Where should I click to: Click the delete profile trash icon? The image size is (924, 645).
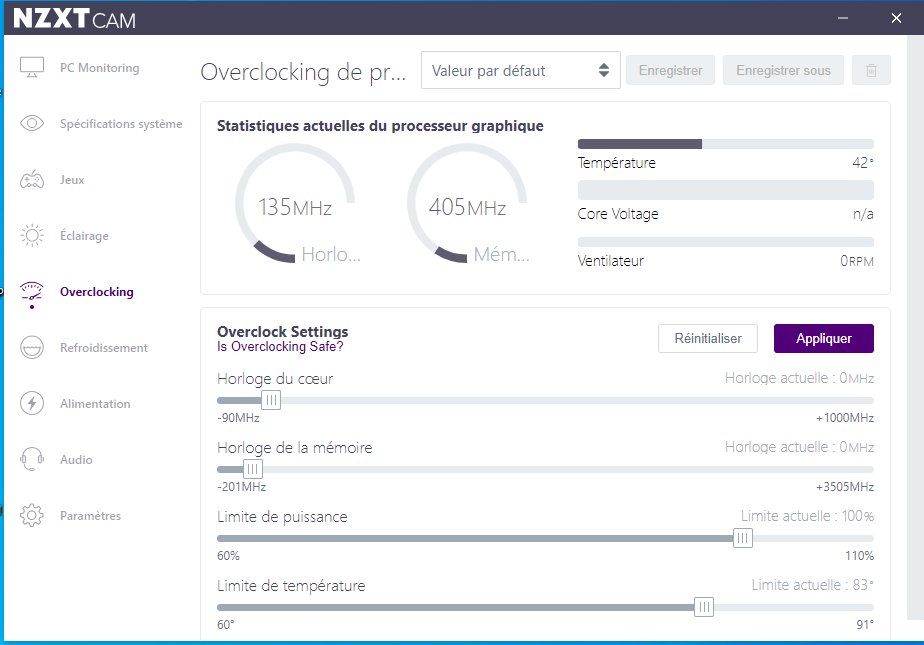coord(871,70)
